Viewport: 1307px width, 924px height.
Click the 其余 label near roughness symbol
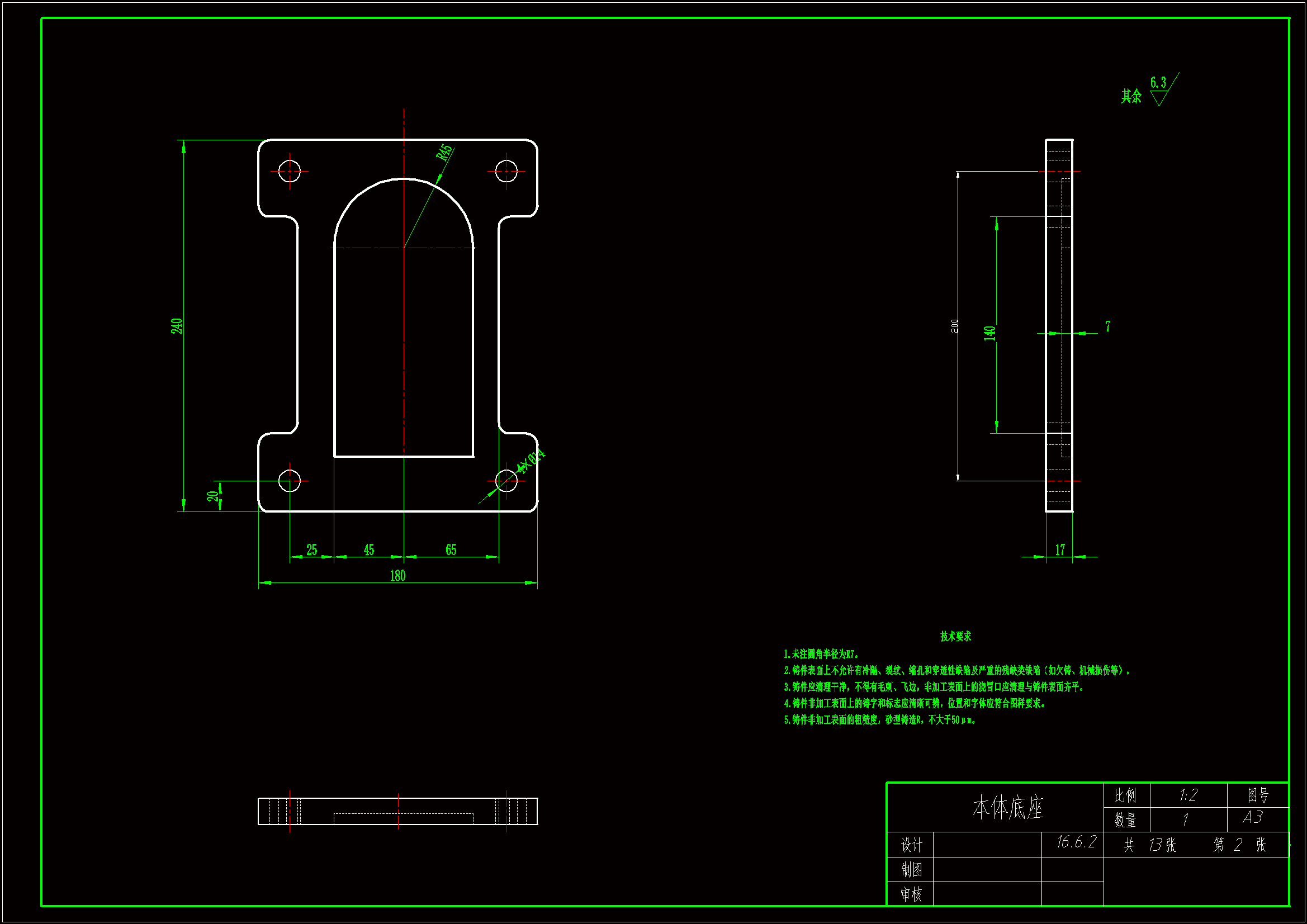1131,96
